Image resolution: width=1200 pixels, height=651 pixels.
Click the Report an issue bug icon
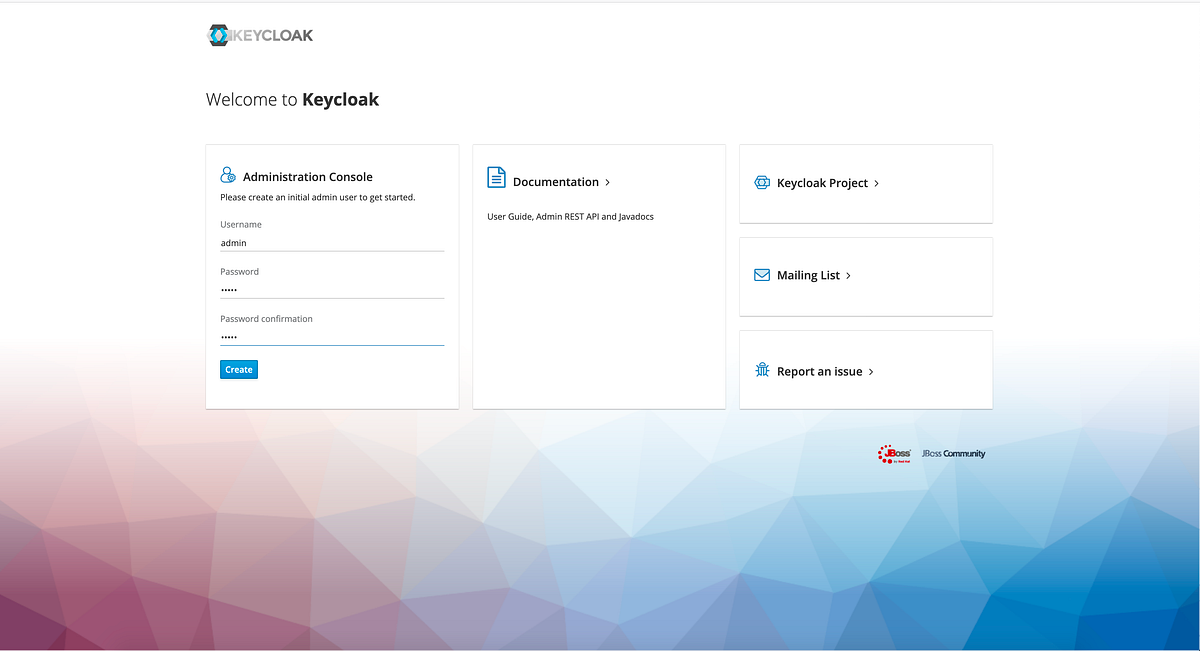pyautogui.click(x=761, y=369)
